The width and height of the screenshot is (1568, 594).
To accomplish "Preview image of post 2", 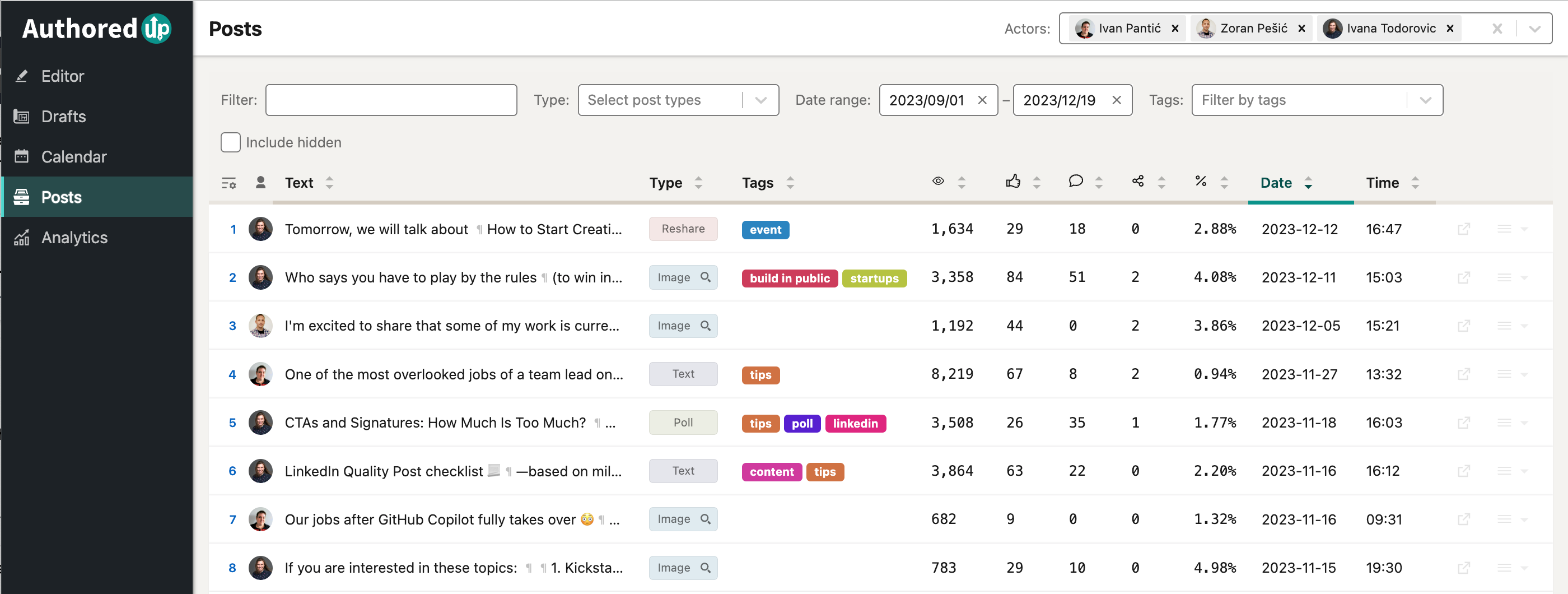I will point(683,277).
